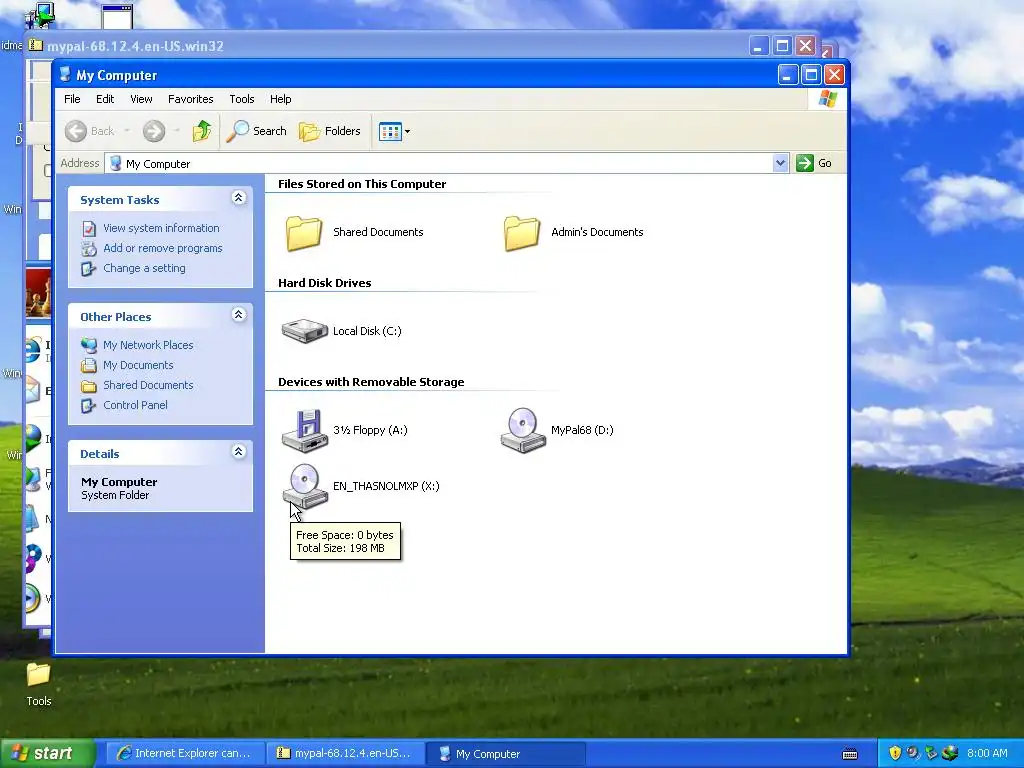Open the Tools folder on desktop
This screenshot has width=1024, height=768.
click(x=39, y=684)
